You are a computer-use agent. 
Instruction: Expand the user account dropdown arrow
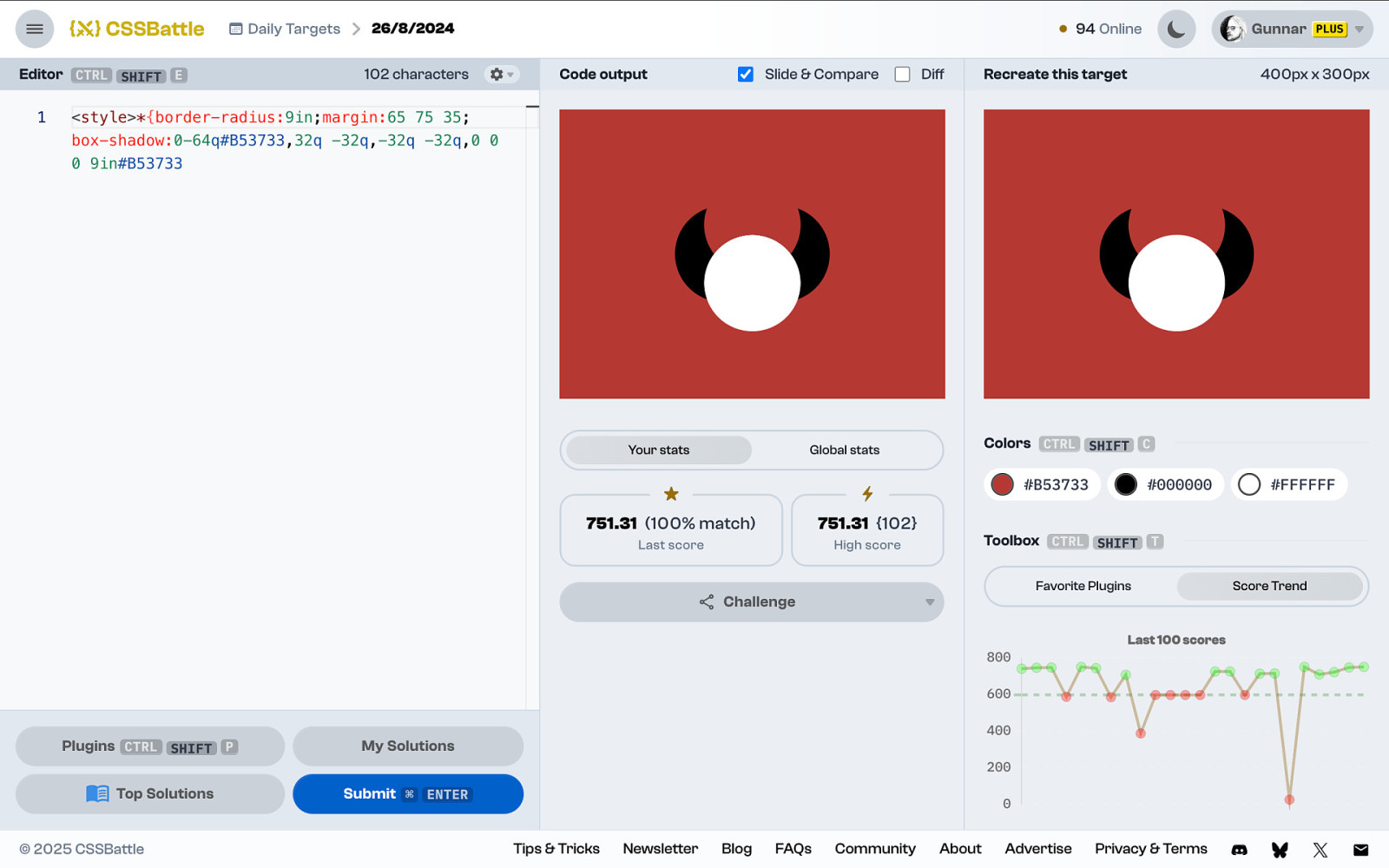pyautogui.click(x=1359, y=30)
